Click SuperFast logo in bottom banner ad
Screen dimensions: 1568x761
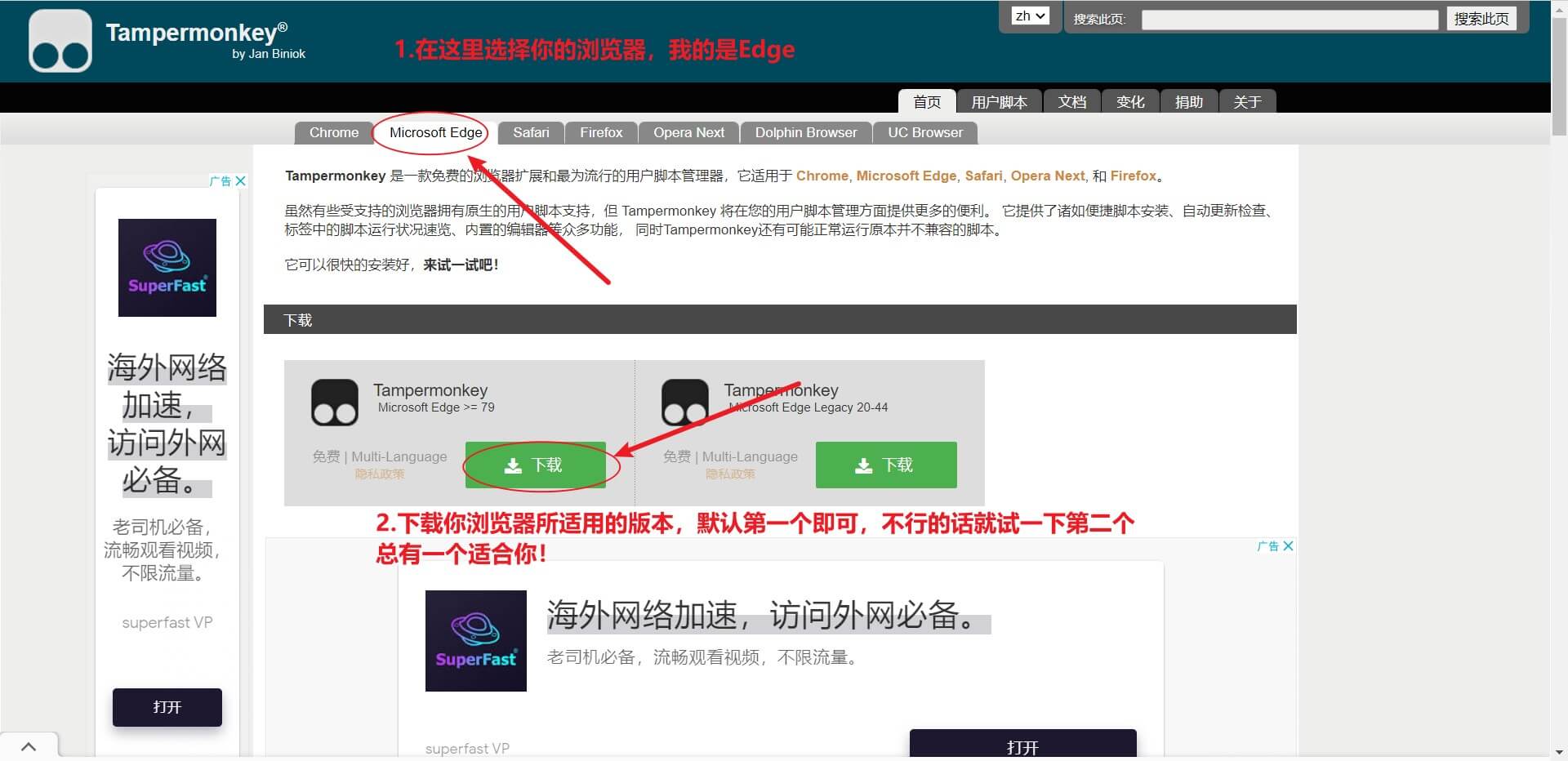point(476,641)
